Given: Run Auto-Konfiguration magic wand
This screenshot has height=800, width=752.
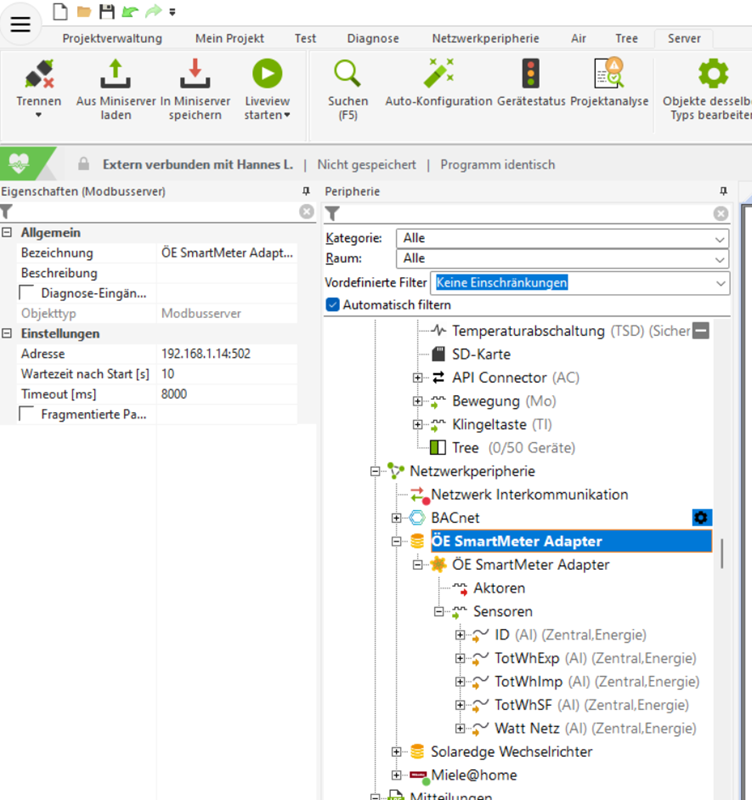Looking at the screenshot, I should click(438, 75).
